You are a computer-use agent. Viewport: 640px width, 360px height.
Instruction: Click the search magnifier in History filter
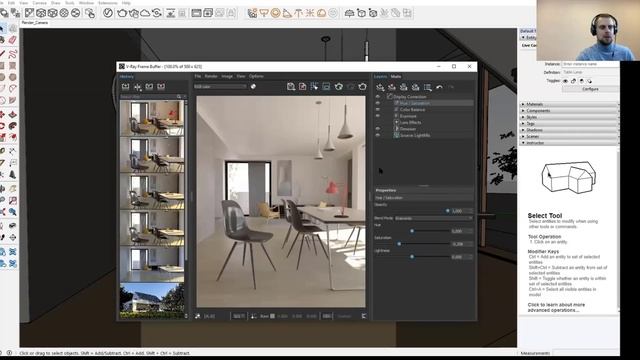pyautogui.click(x=179, y=97)
